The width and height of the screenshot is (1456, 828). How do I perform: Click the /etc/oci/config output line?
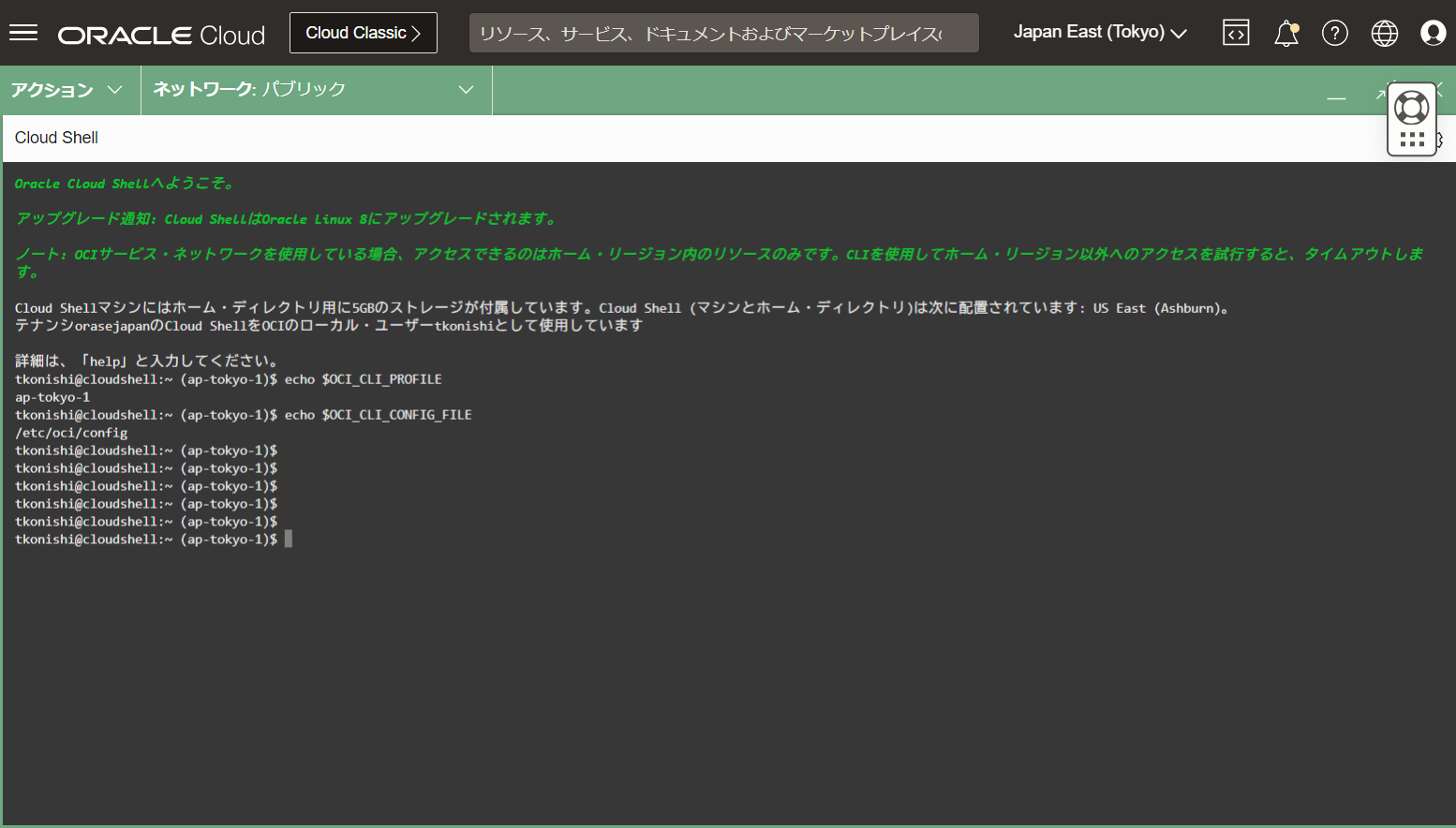tap(71, 433)
